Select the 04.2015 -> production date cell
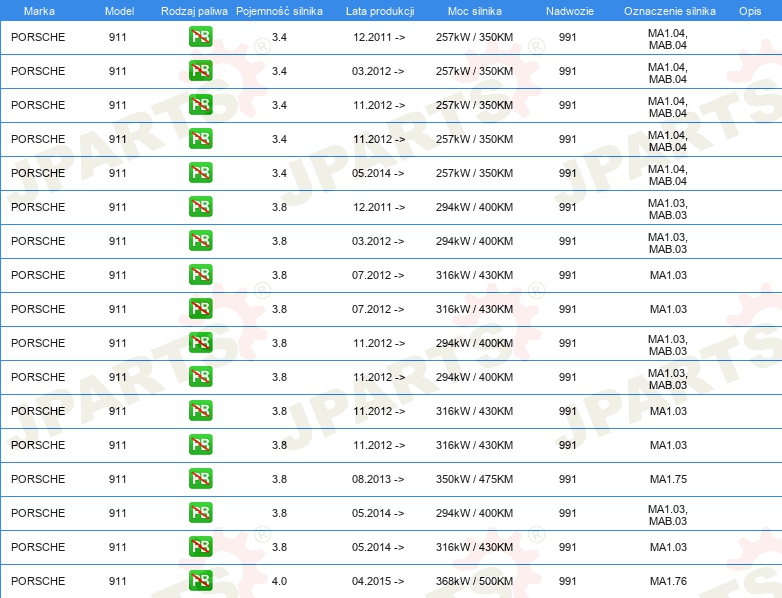The image size is (782, 598). pos(378,581)
